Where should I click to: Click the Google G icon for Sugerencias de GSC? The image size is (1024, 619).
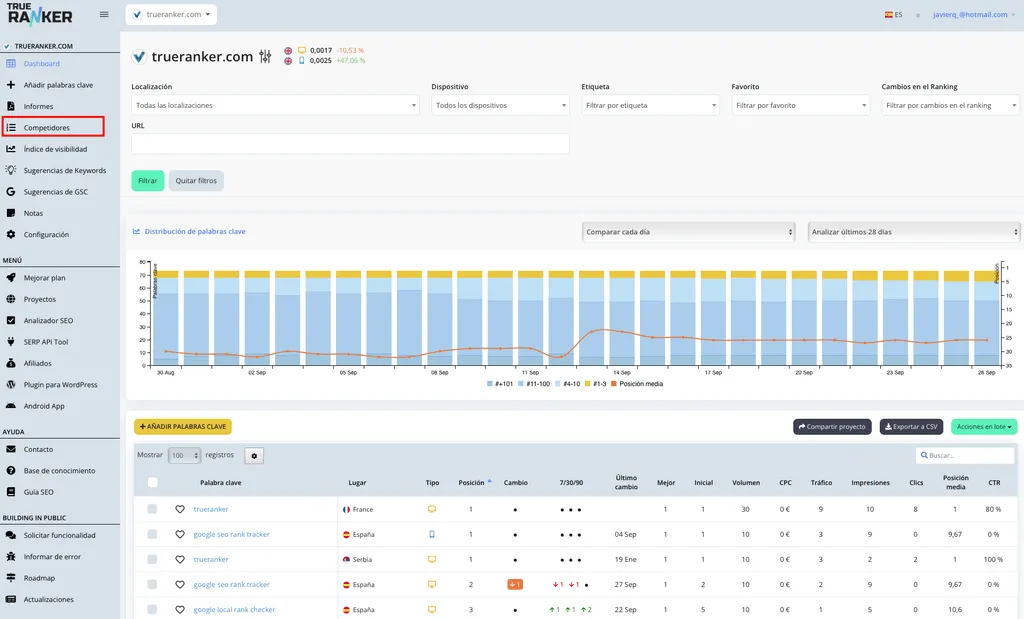[x=10, y=191]
